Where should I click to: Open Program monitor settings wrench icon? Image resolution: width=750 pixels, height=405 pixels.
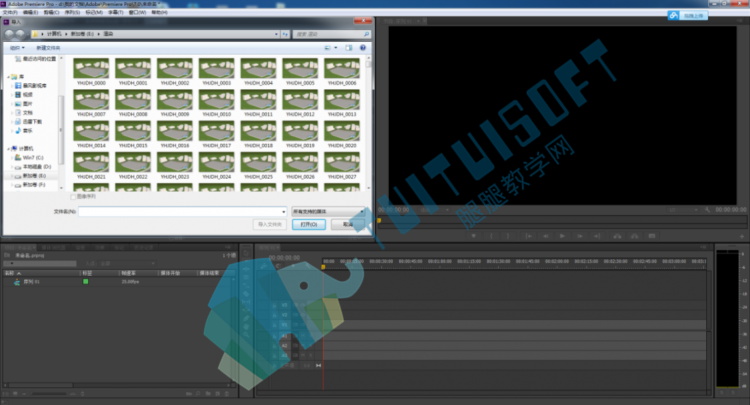[707, 210]
